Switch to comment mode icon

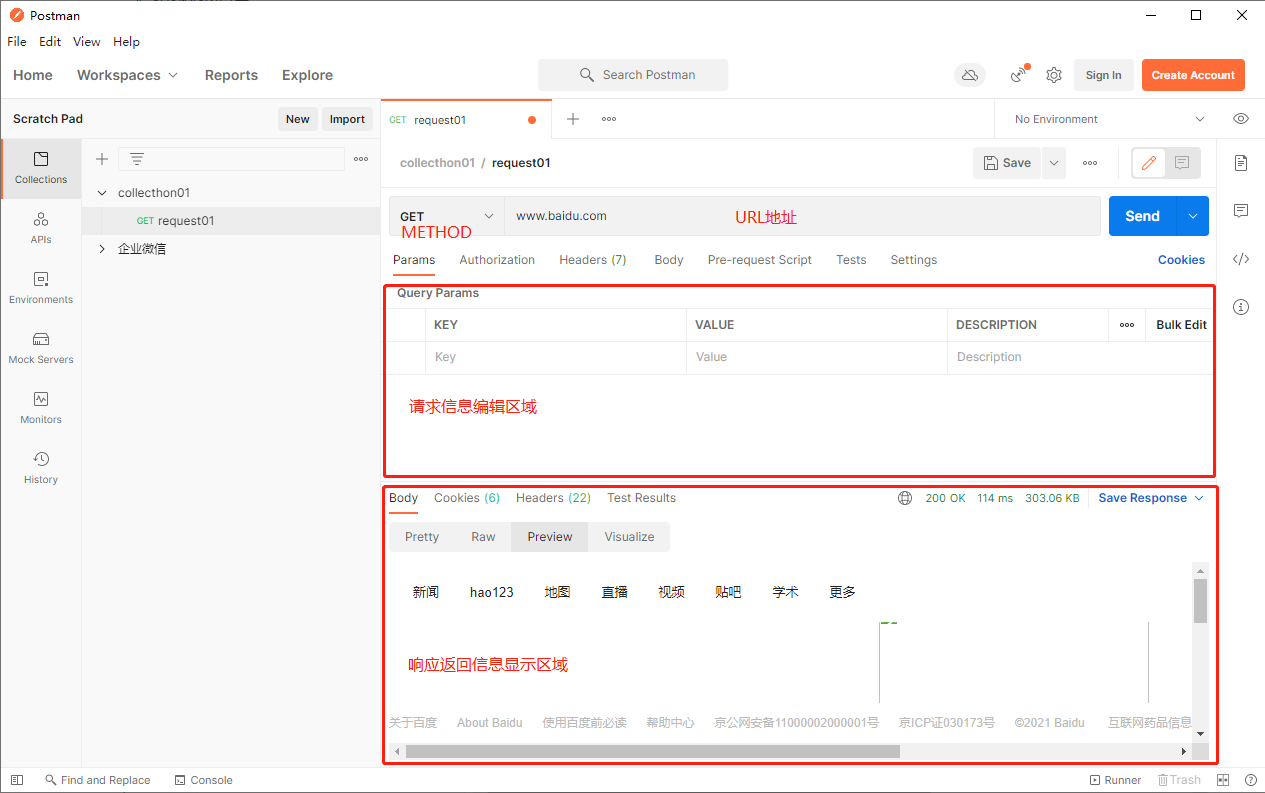pyautogui.click(x=1182, y=163)
